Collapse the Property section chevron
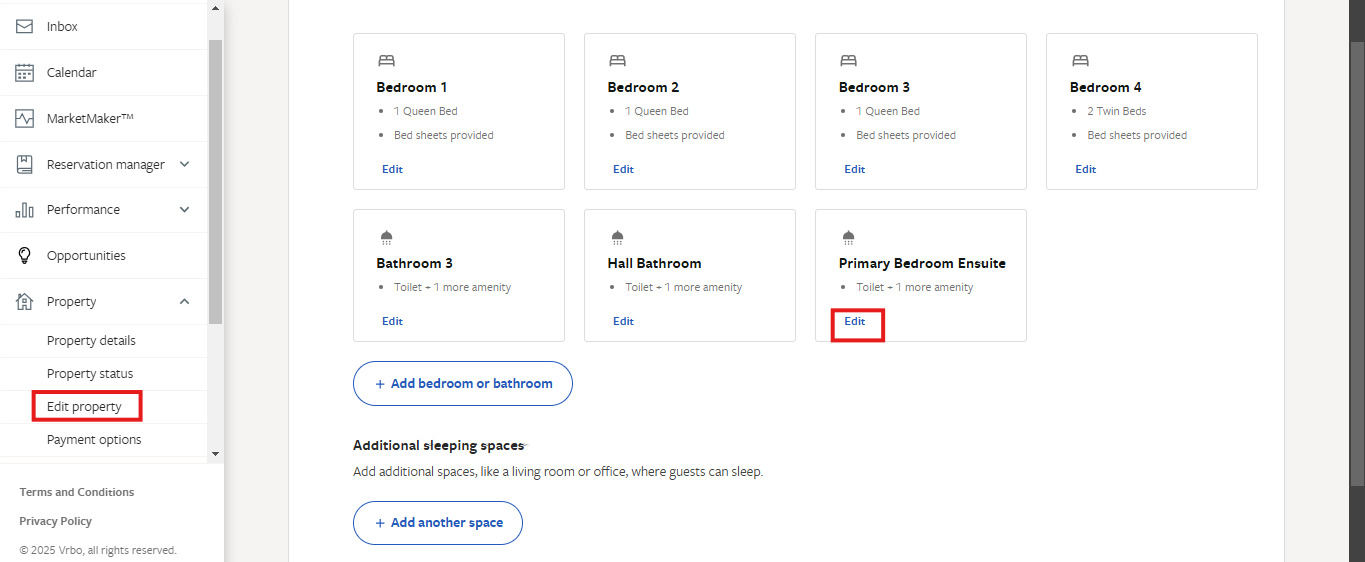Image resolution: width=1365 pixels, height=562 pixels. point(184,301)
